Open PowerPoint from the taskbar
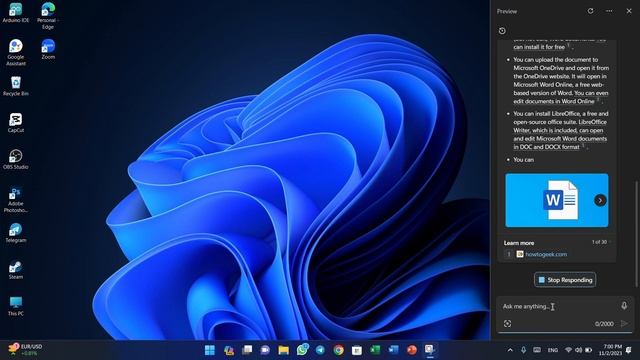Screen dimensions: 640x360 click(412, 350)
